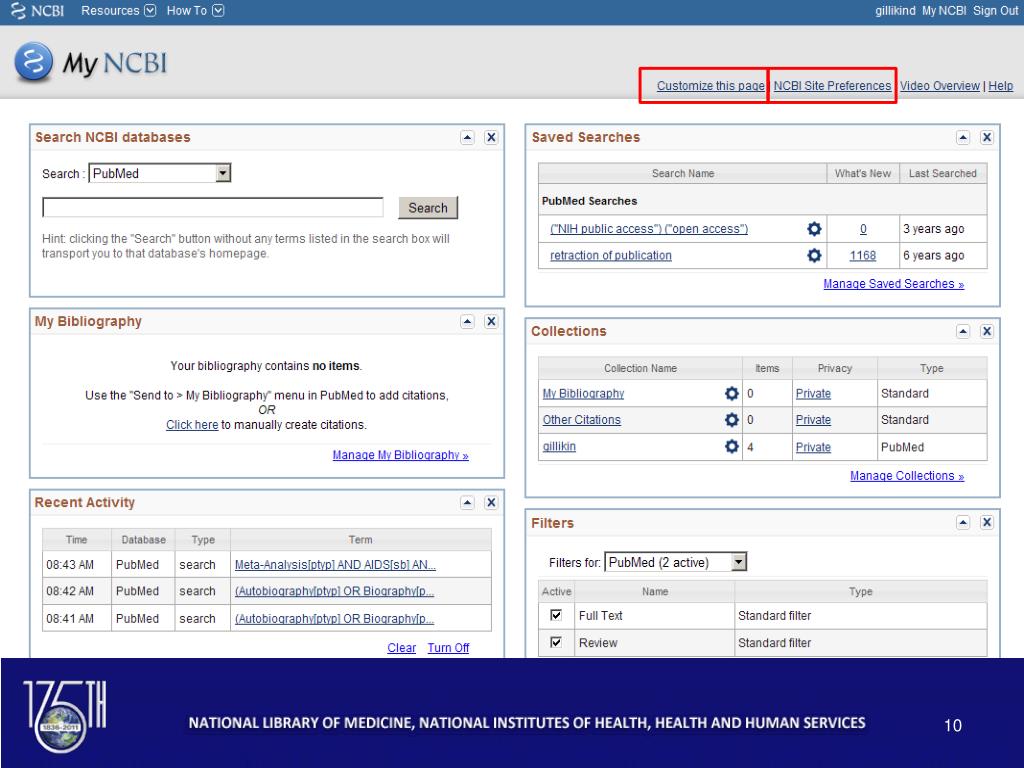1024x768 pixels.
Task: Click the Collection Name column header
Action: tap(640, 368)
